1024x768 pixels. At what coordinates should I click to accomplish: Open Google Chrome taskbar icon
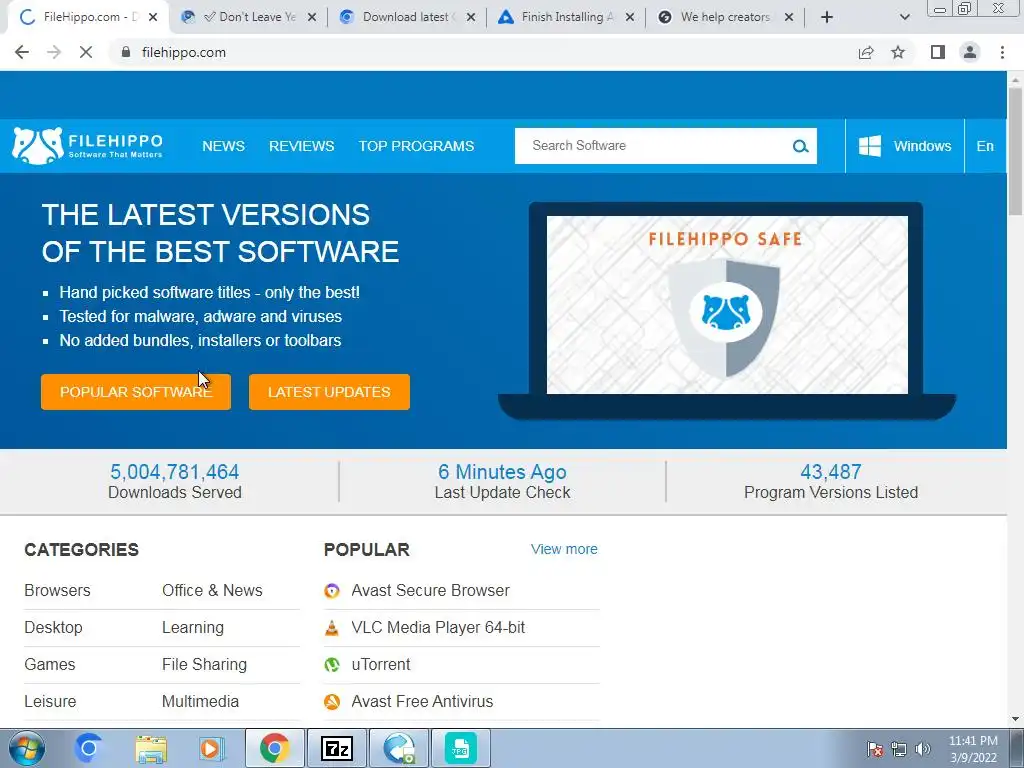(275, 748)
